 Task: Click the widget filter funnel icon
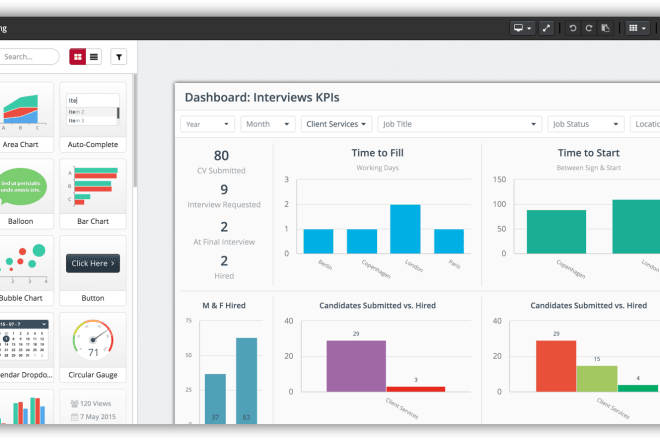tap(119, 56)
